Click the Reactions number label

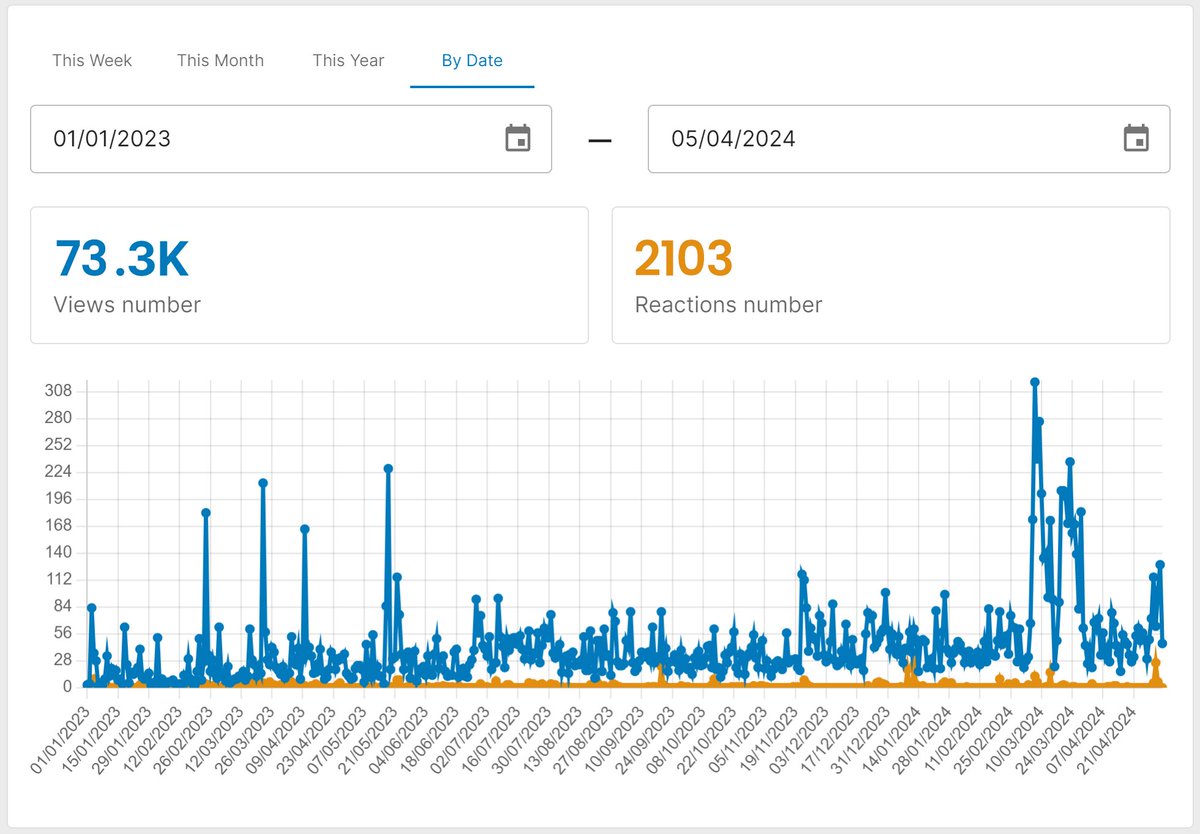(728, 305)
